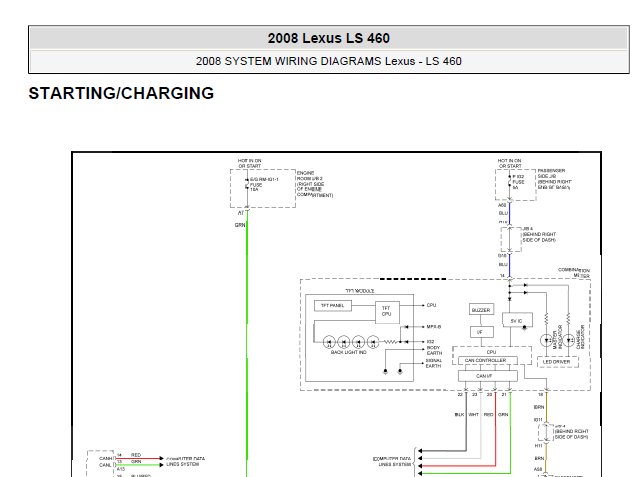The image size is (639, 477).
Task: Click the brown BRN wire below pin 18
Action: tap(546, 407)
